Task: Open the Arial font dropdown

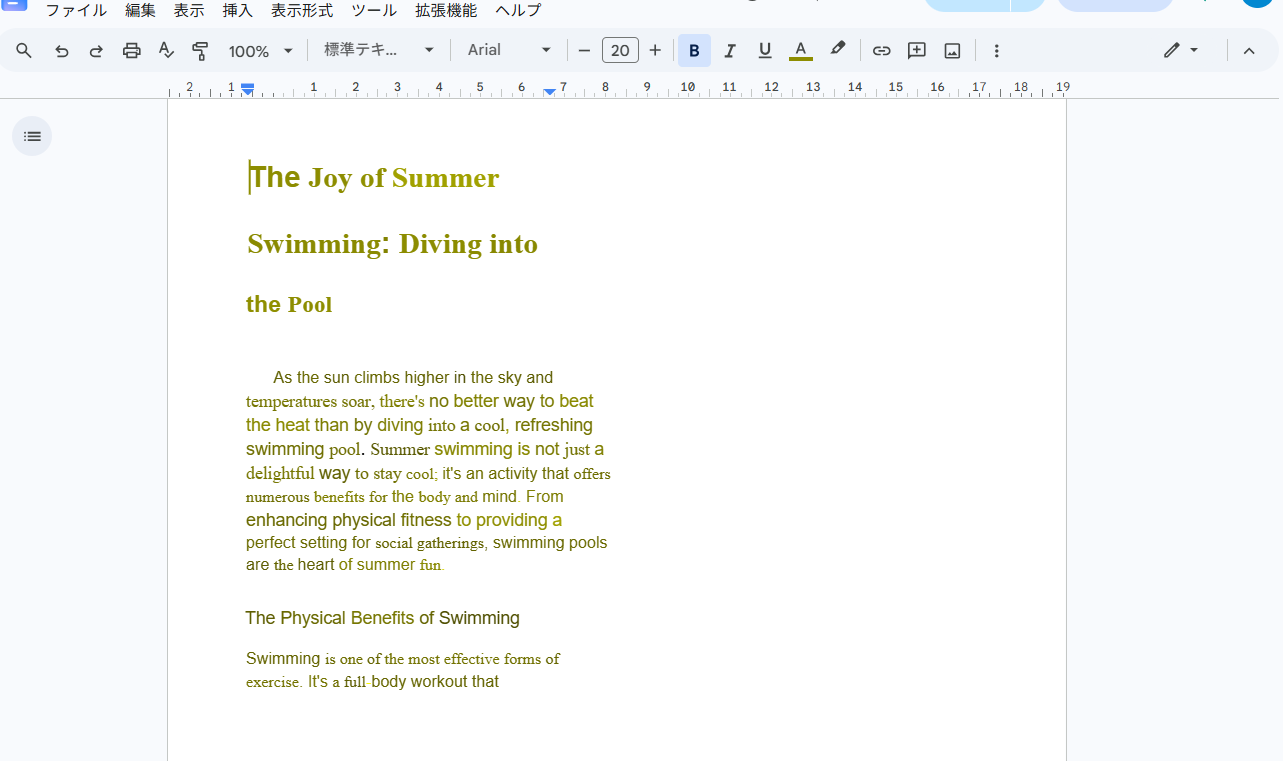Action: click(509, 51)
